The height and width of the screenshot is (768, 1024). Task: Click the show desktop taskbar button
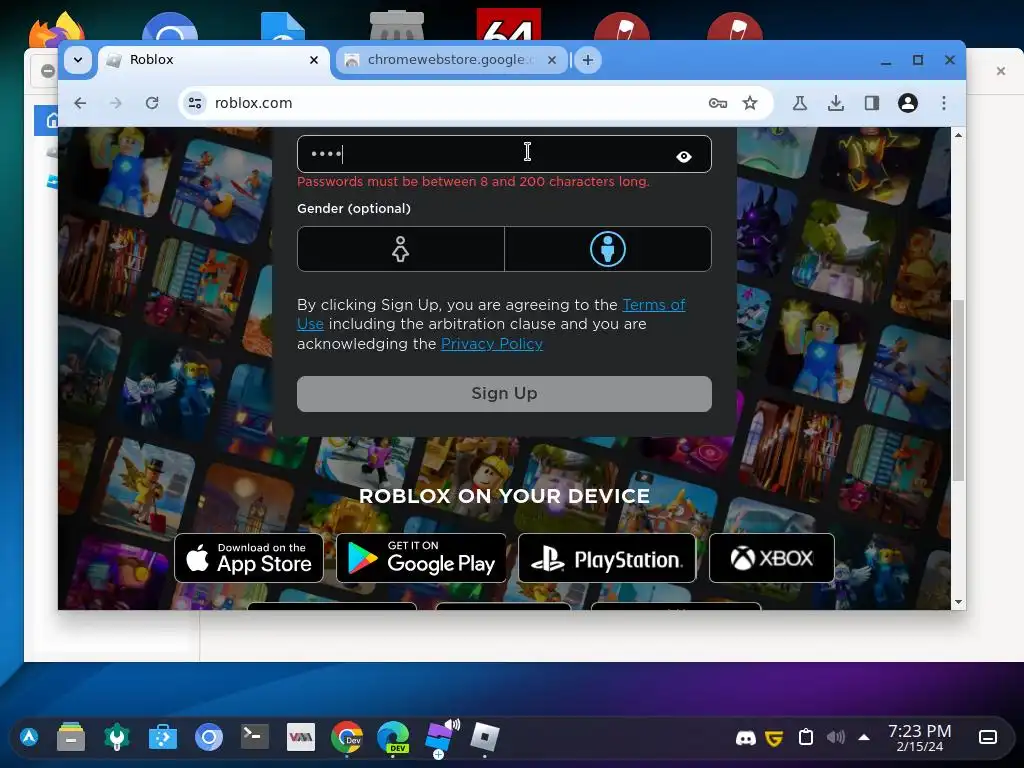pos(987,738)
